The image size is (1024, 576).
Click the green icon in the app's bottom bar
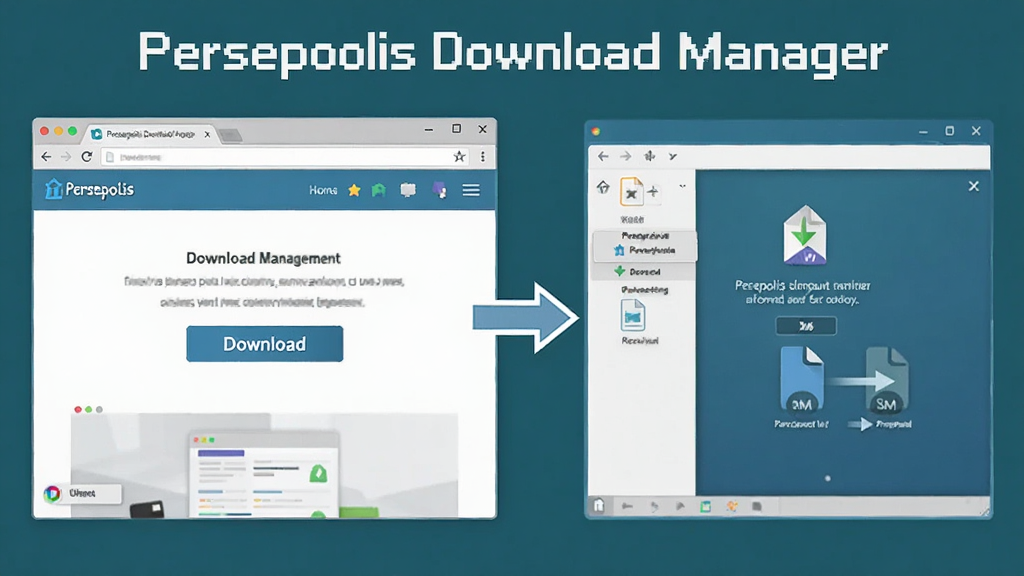point(705,507)
